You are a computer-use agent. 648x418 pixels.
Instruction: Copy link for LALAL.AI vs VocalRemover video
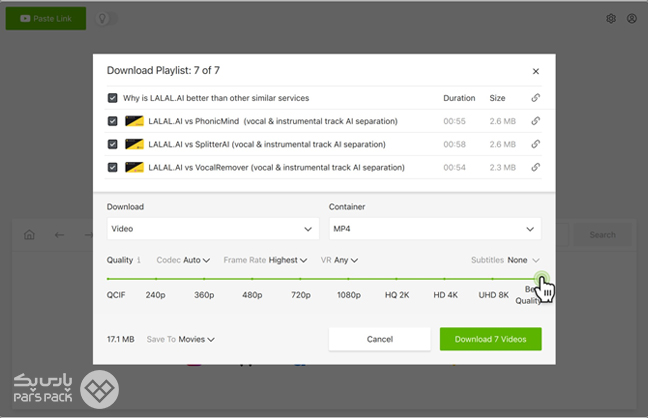pyautogui.click(x=536, y=167)
